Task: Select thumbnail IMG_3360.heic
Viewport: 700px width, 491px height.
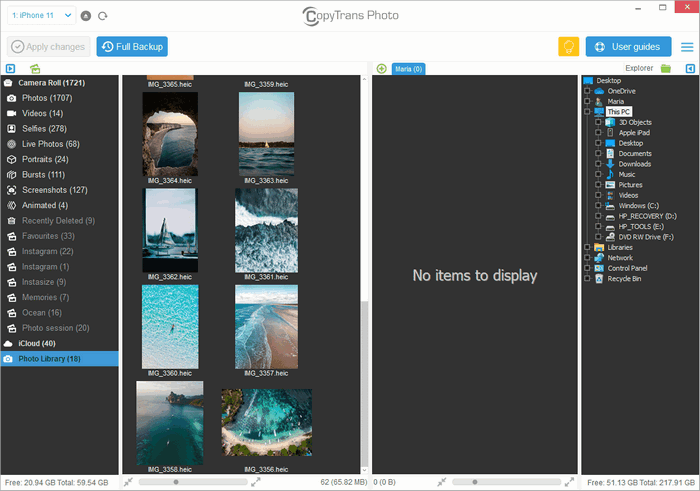Action: 170,327
